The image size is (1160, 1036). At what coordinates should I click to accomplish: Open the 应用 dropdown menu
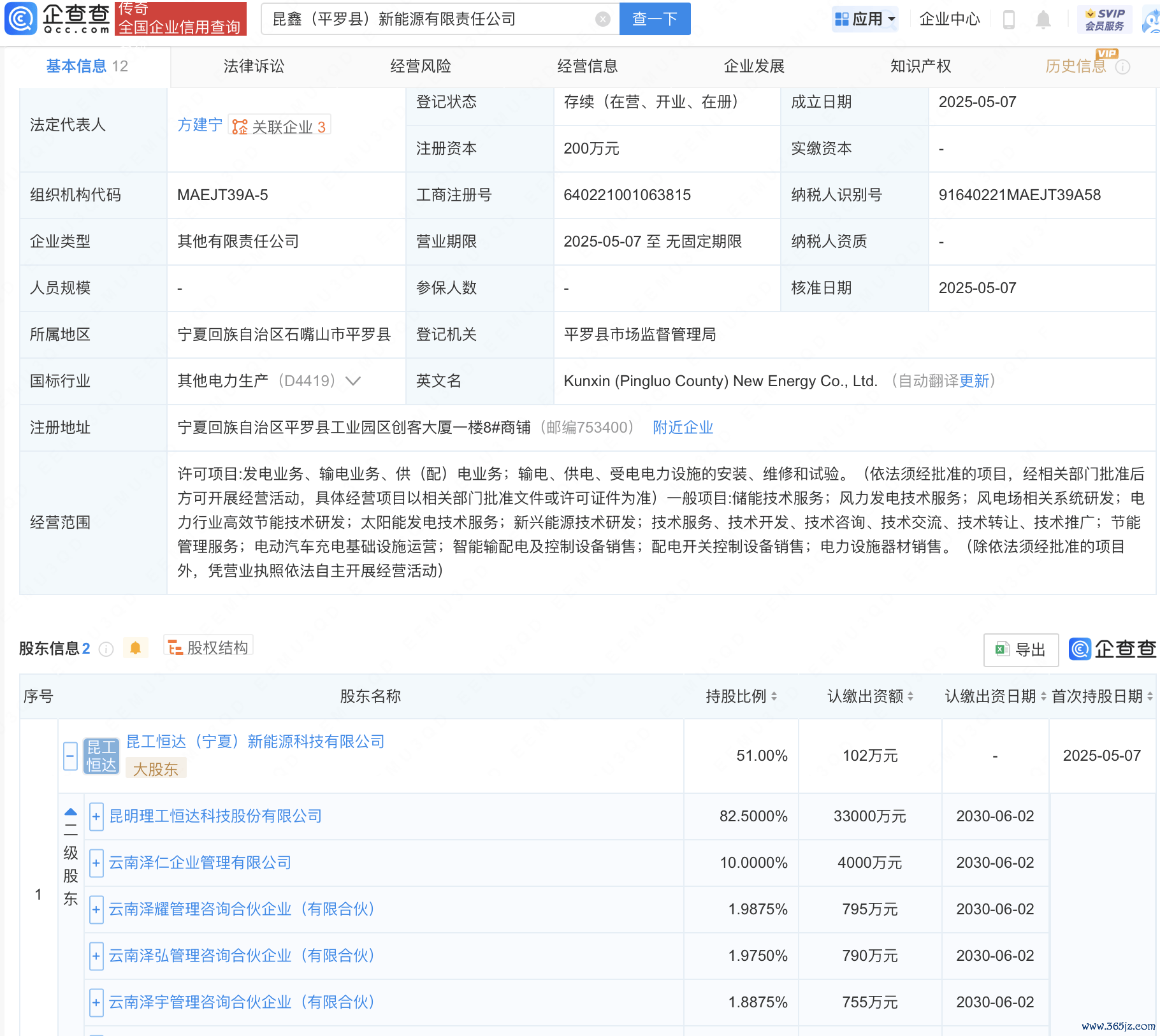[x=865, y=19]
